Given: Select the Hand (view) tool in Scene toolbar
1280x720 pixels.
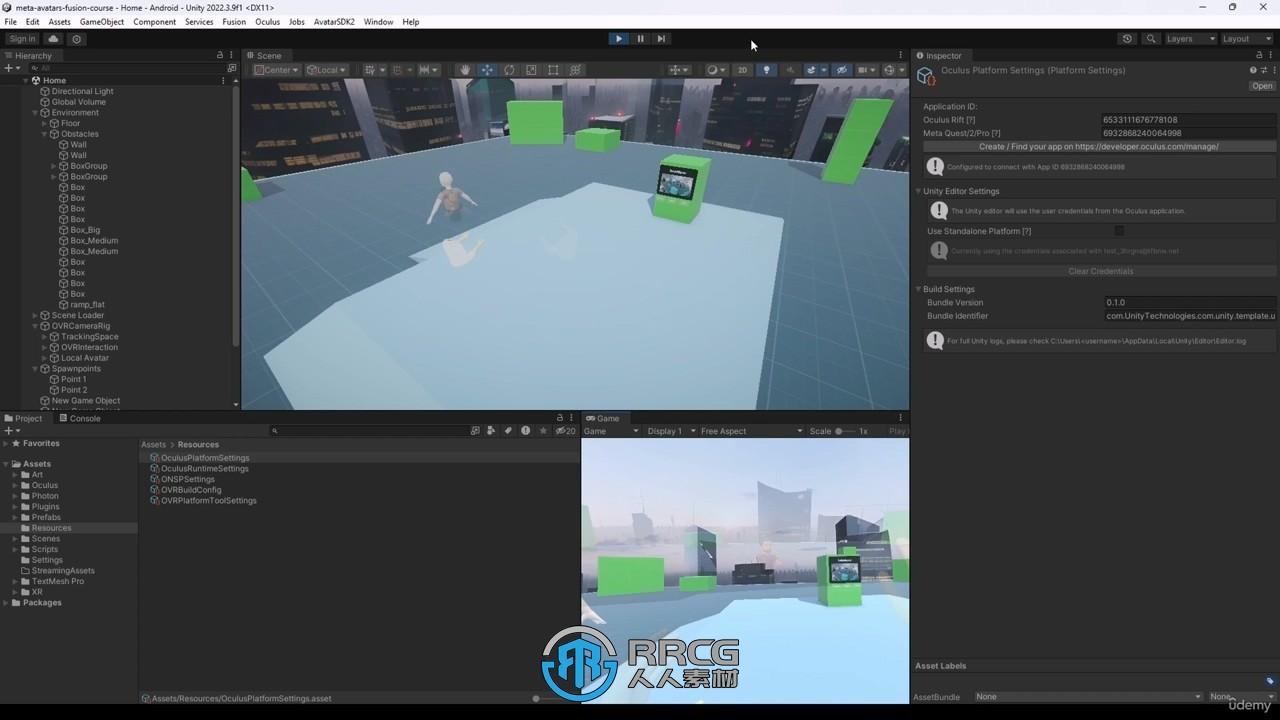Looking at the screenshot, I should pyautogui.click(x=465, y=70).
